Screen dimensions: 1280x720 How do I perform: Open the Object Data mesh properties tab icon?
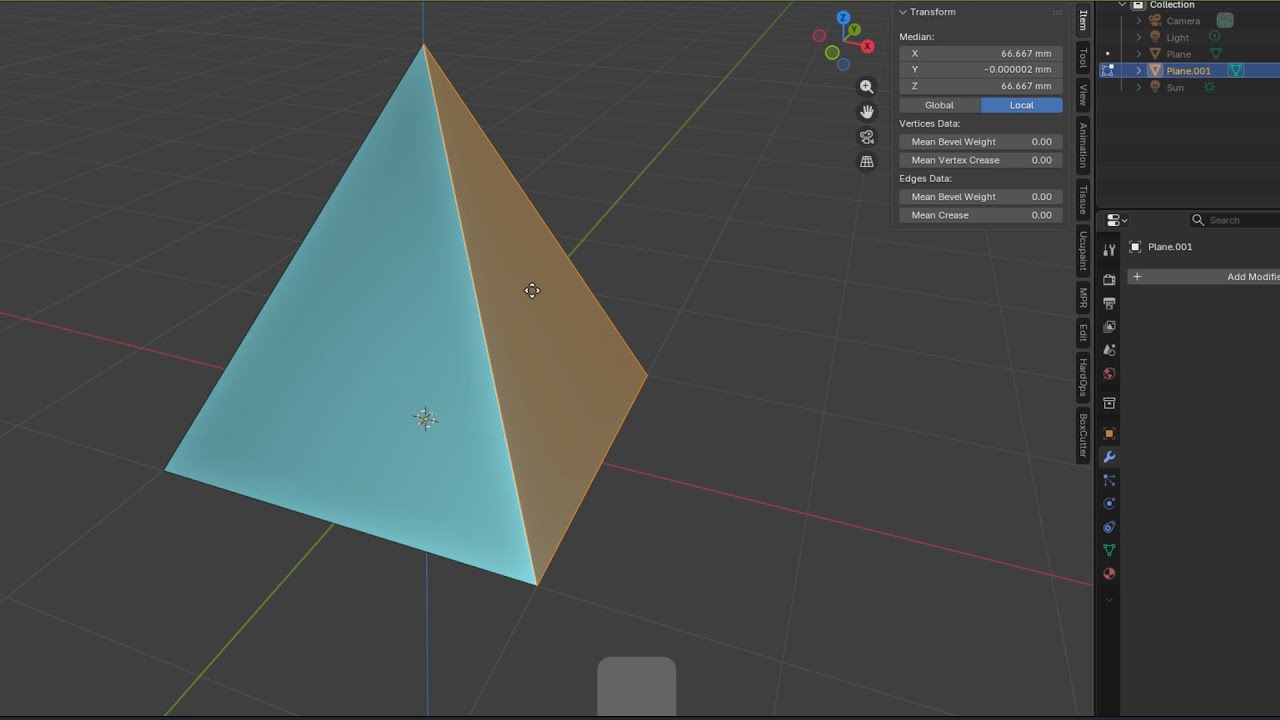coord(1109,550)
